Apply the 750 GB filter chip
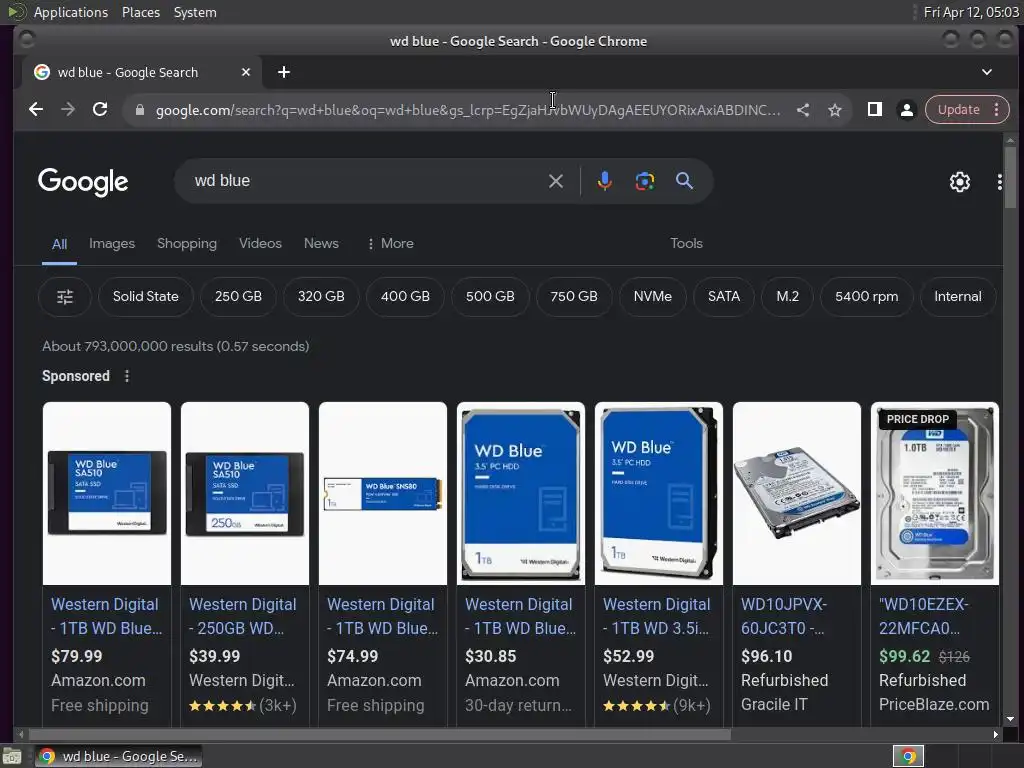 pos(573,296)
